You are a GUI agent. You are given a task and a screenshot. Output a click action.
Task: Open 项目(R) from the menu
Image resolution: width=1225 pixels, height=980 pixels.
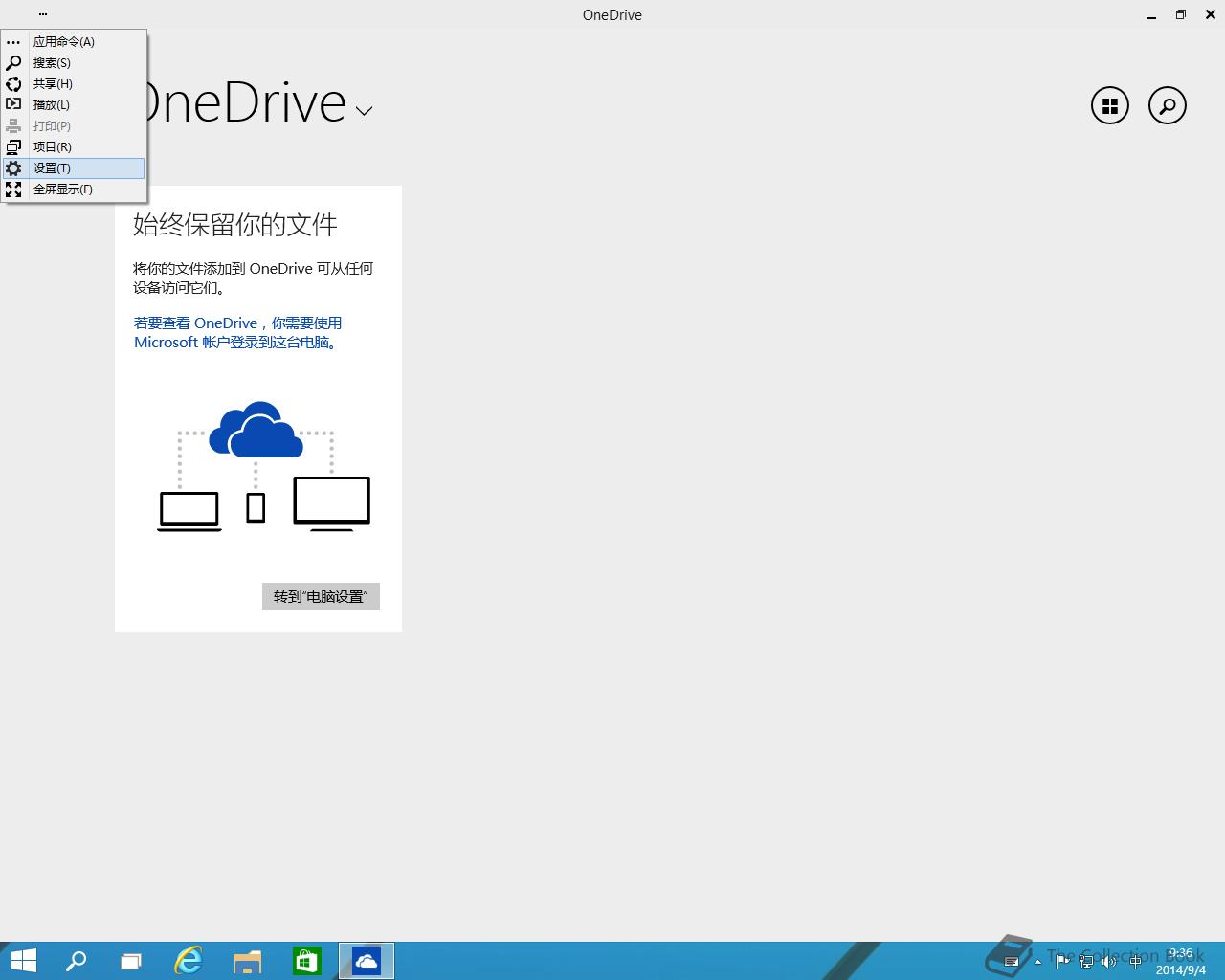pyautogui.click(x=74, y=147)
